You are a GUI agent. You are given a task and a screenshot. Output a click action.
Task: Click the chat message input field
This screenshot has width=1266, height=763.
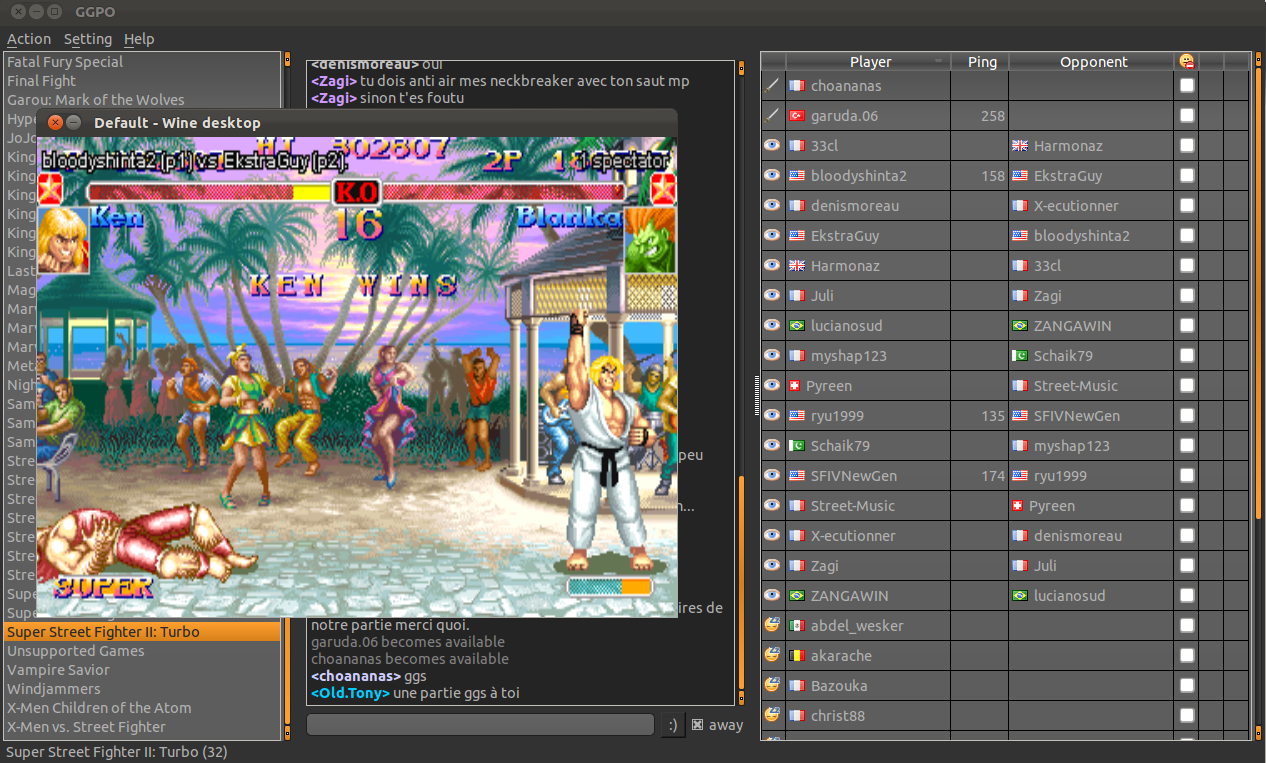480,725
